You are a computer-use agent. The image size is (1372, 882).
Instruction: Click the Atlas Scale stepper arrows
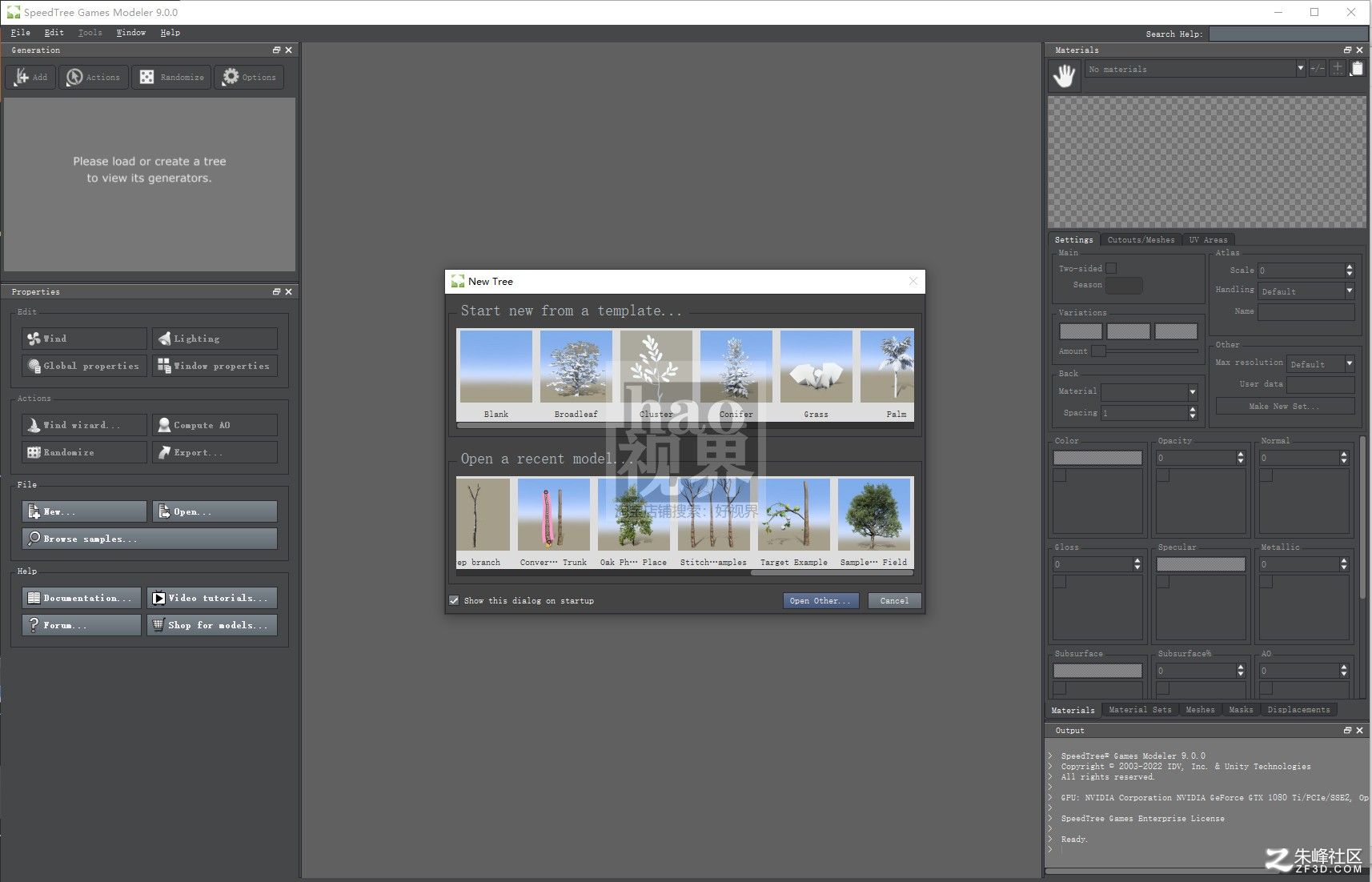(x=1350, y=271)
